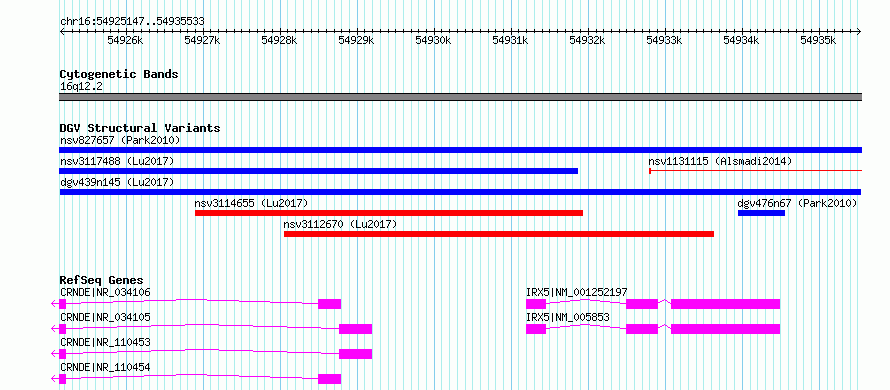Screen dimensions: 890x390
Task: Click the 54927k ruler tick label
Action: 202,41
